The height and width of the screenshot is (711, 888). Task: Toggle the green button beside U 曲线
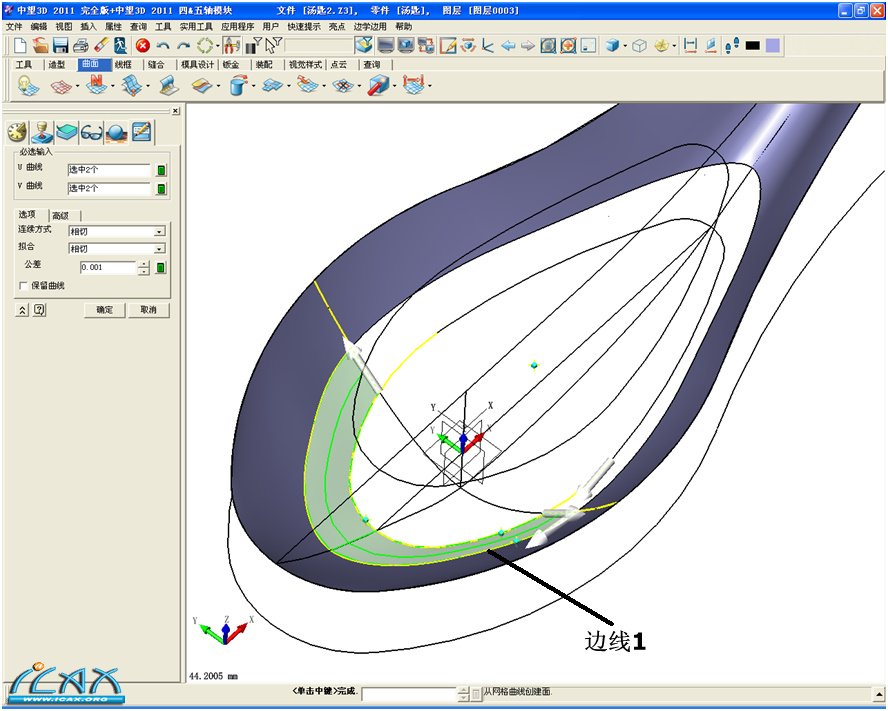[161, 170]
